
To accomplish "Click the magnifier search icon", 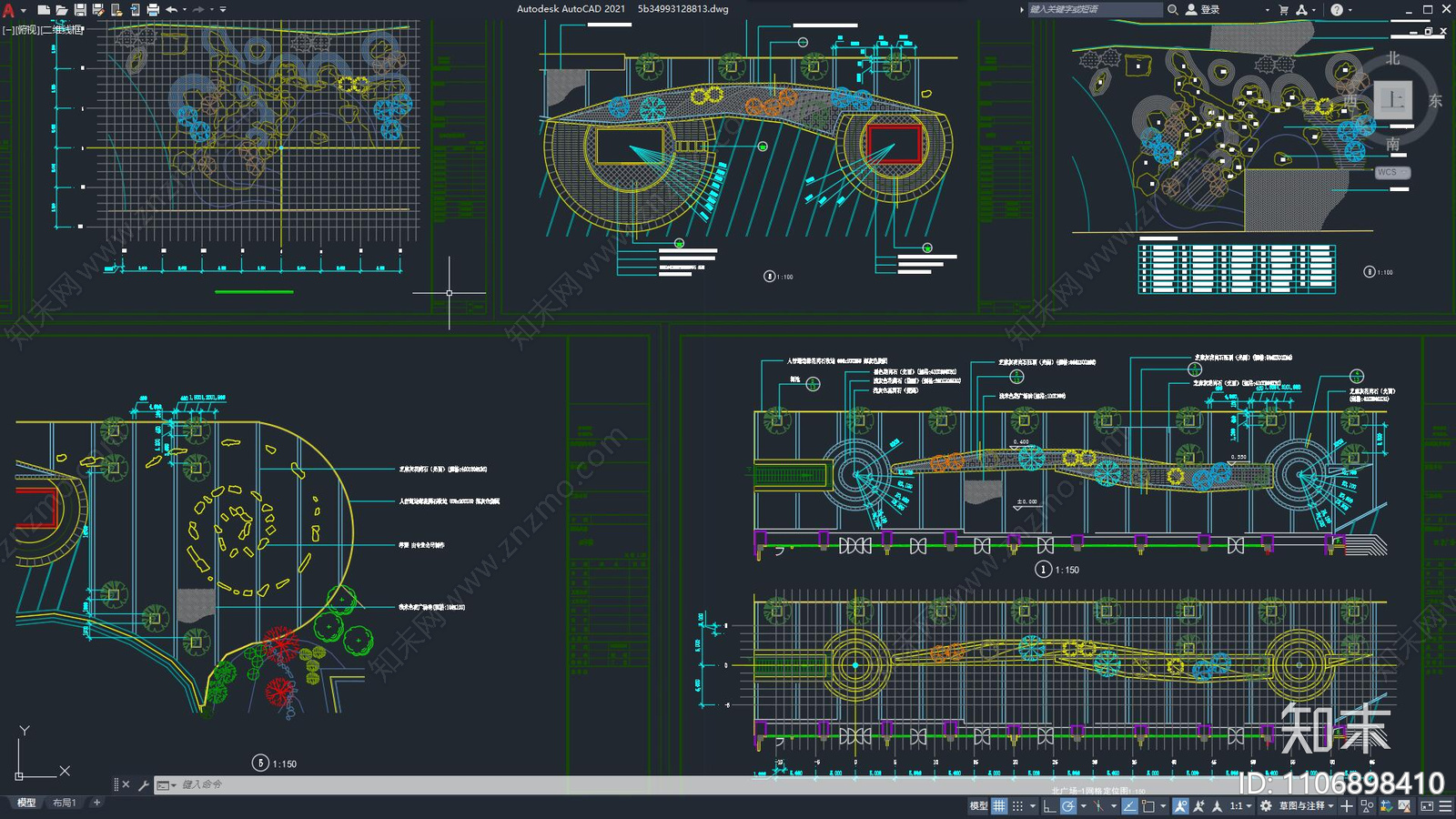I will (1173, 9).
